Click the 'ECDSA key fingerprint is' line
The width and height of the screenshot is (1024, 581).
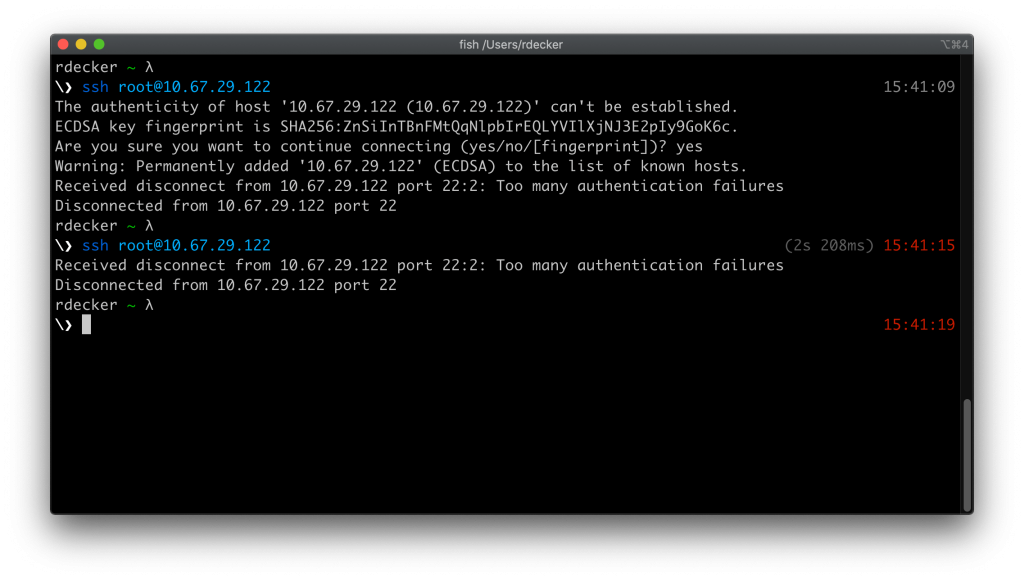point(396,127)
